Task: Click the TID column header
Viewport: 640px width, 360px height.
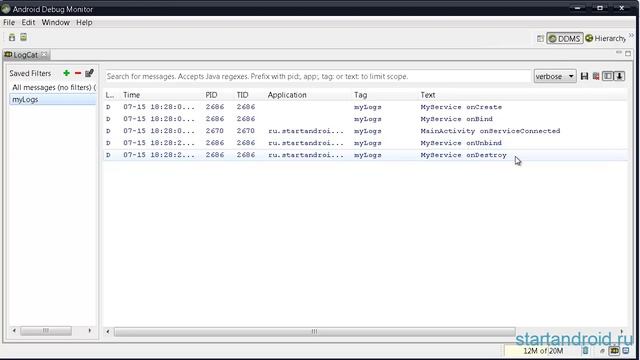Action: click(242, 95)
